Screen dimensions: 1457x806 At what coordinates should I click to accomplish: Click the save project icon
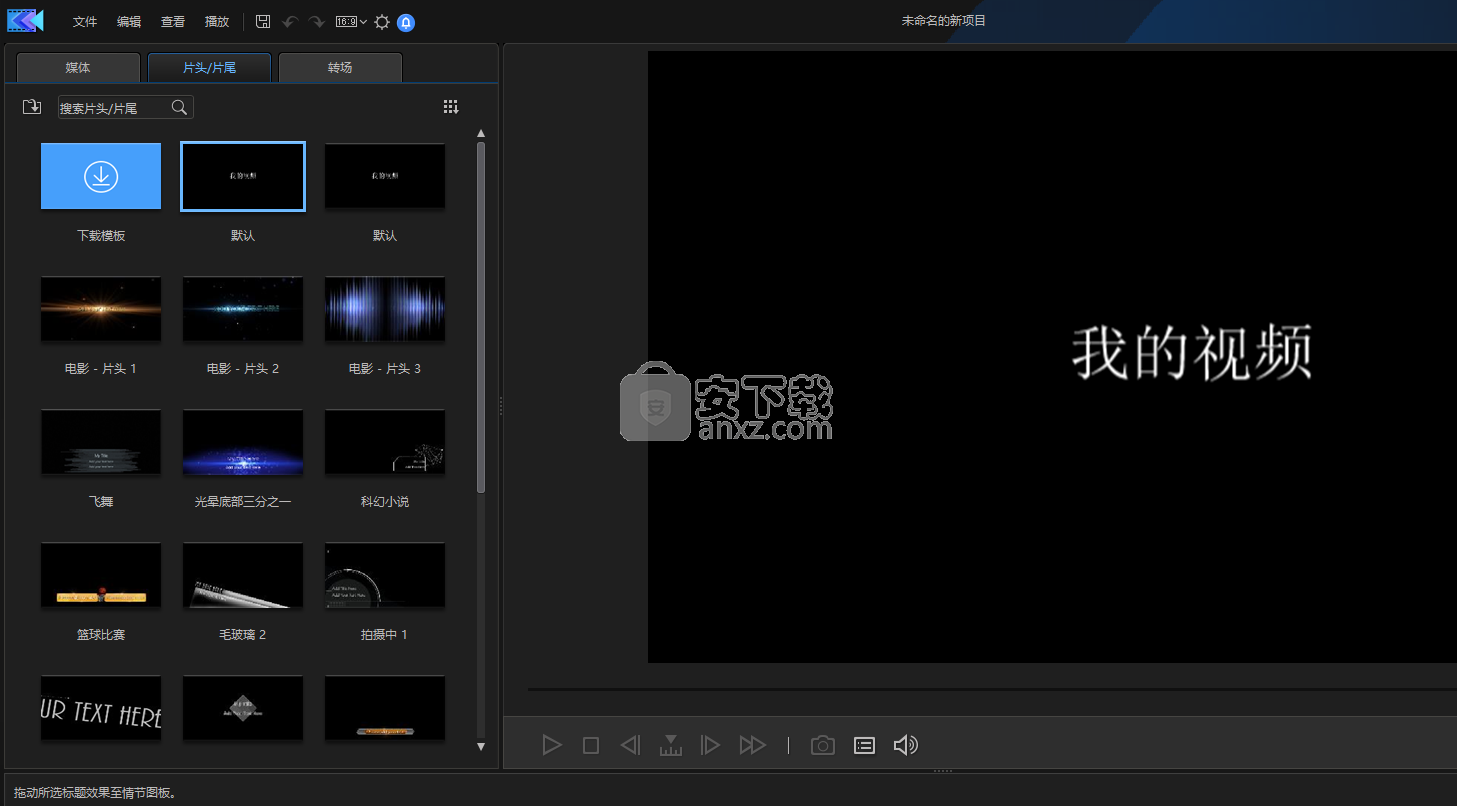pos(263,21)
